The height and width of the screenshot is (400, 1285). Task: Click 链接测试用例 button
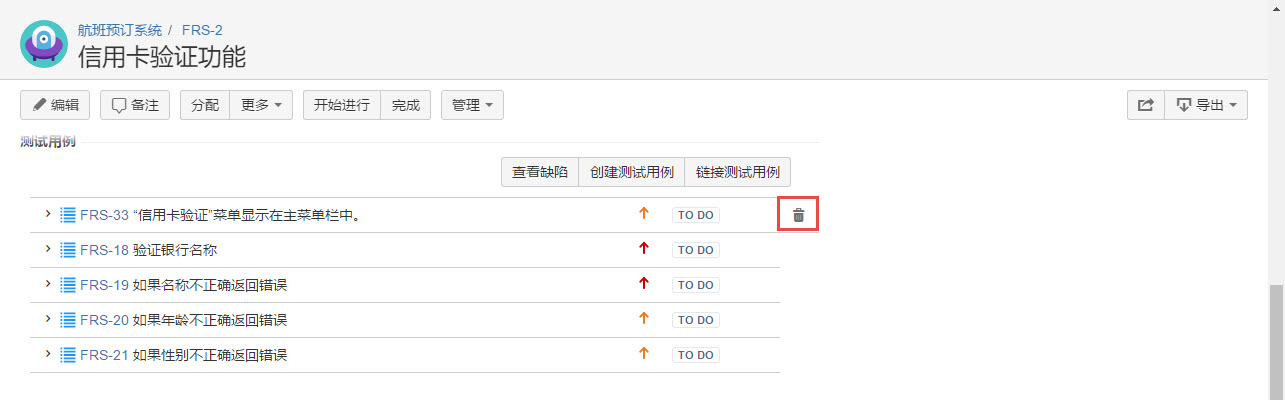pos(738,172)
